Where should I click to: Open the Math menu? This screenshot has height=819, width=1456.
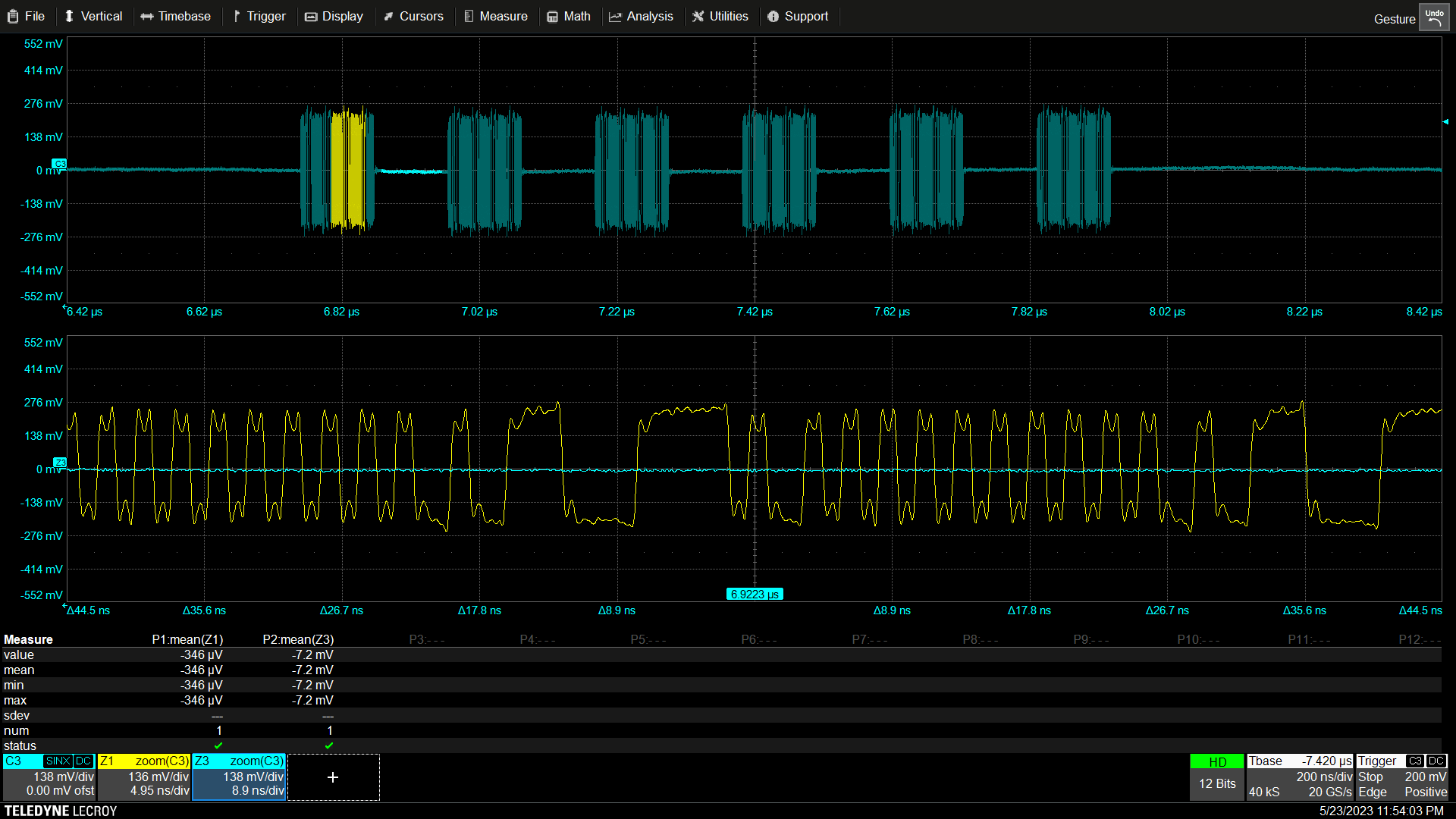(x=569, y=17)
